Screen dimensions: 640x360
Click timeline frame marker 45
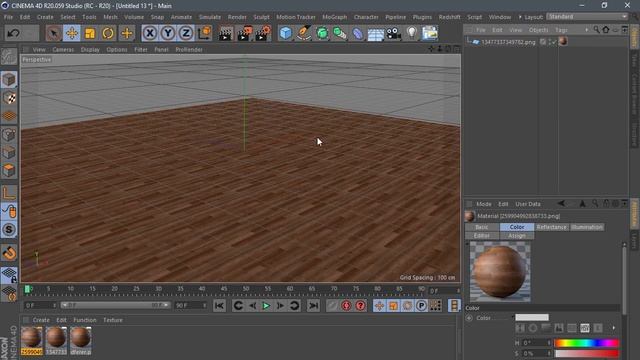[x=224, y=289]
